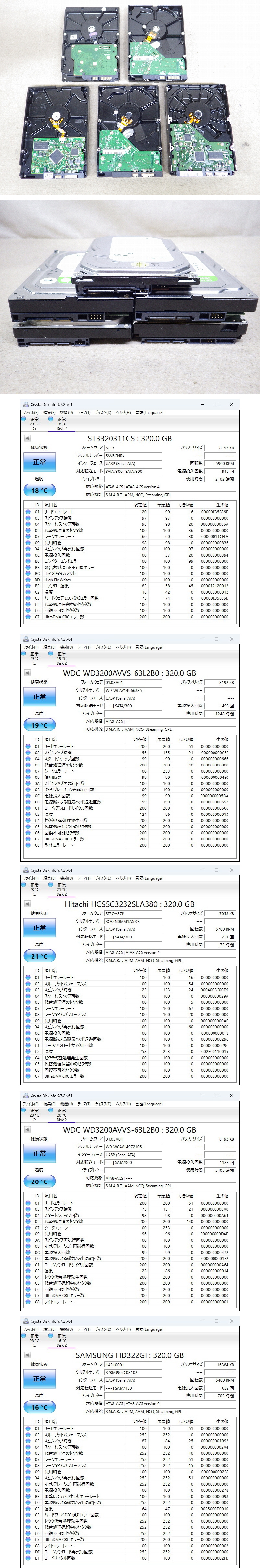Click the power-on count field 916 回

[x=220, y=471]
